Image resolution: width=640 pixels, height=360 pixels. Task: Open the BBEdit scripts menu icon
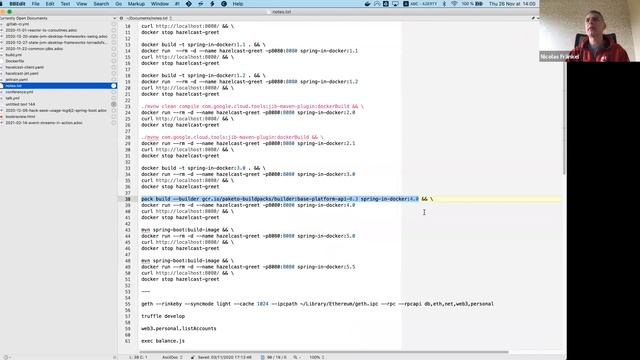click(177, 4)
